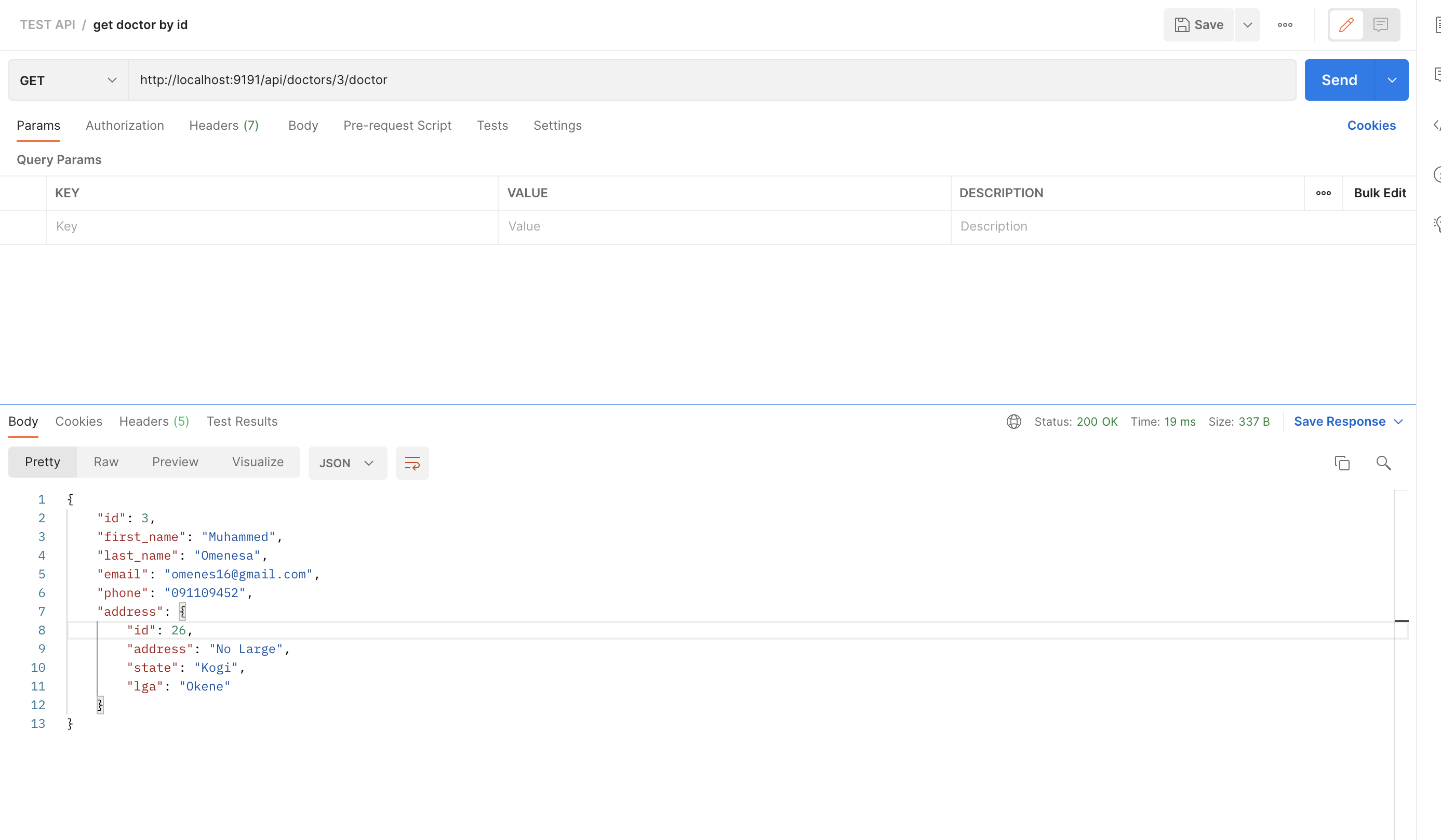Open the GET method dropdown
The width and height of the screenshot is (1441, 840).
coord(68,80)
